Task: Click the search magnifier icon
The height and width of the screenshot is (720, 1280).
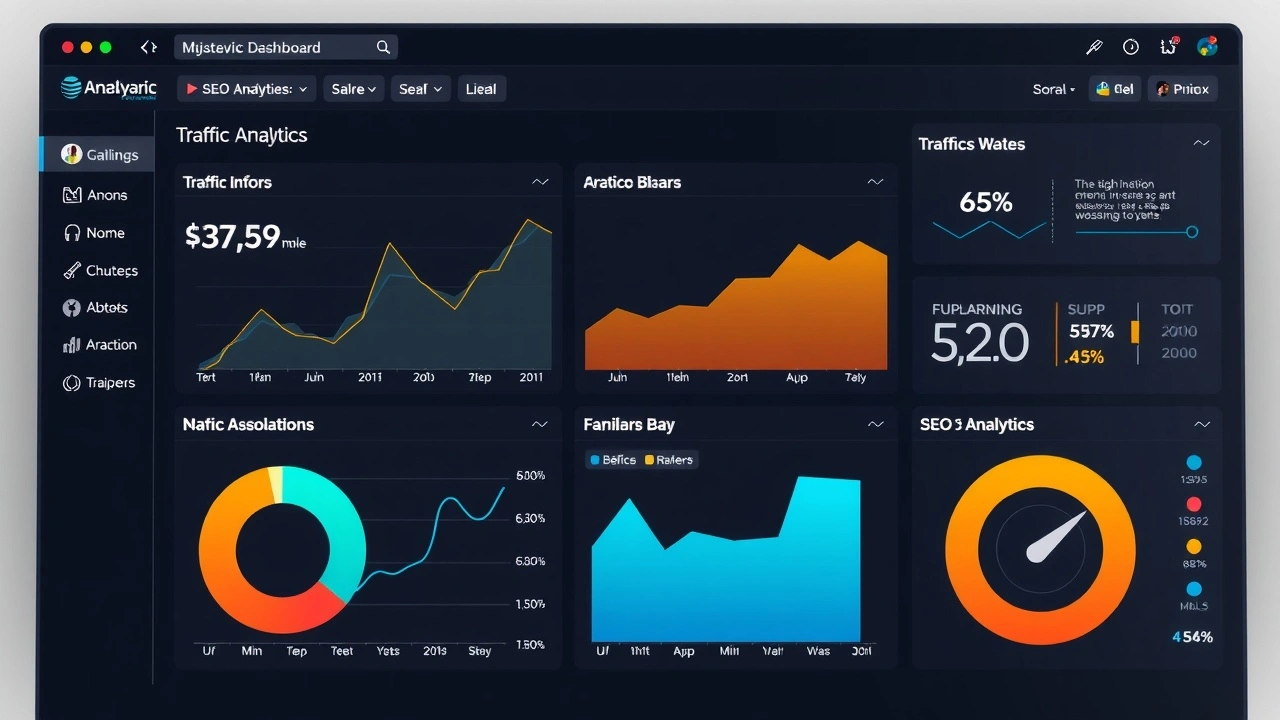Action: point(382,47)
